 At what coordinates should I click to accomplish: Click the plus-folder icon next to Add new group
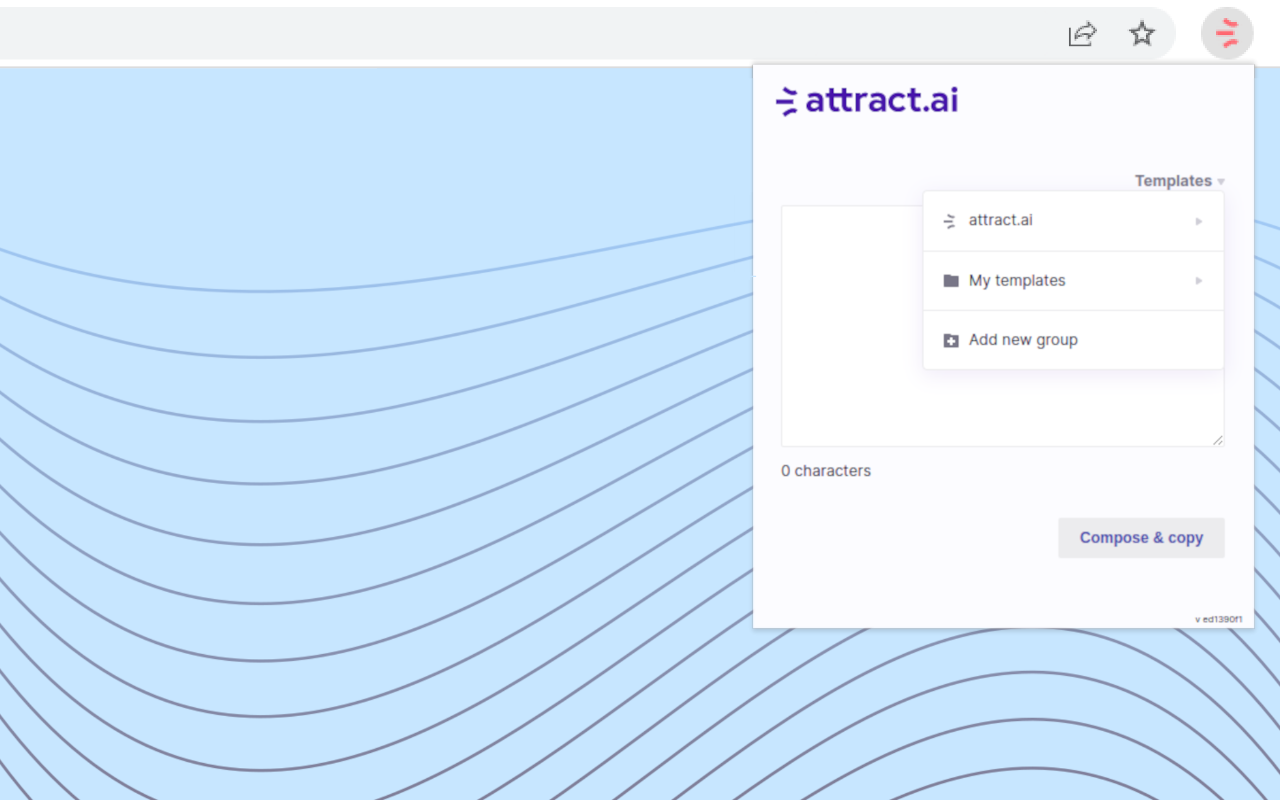pyautogui.click(x=950, y=340)
